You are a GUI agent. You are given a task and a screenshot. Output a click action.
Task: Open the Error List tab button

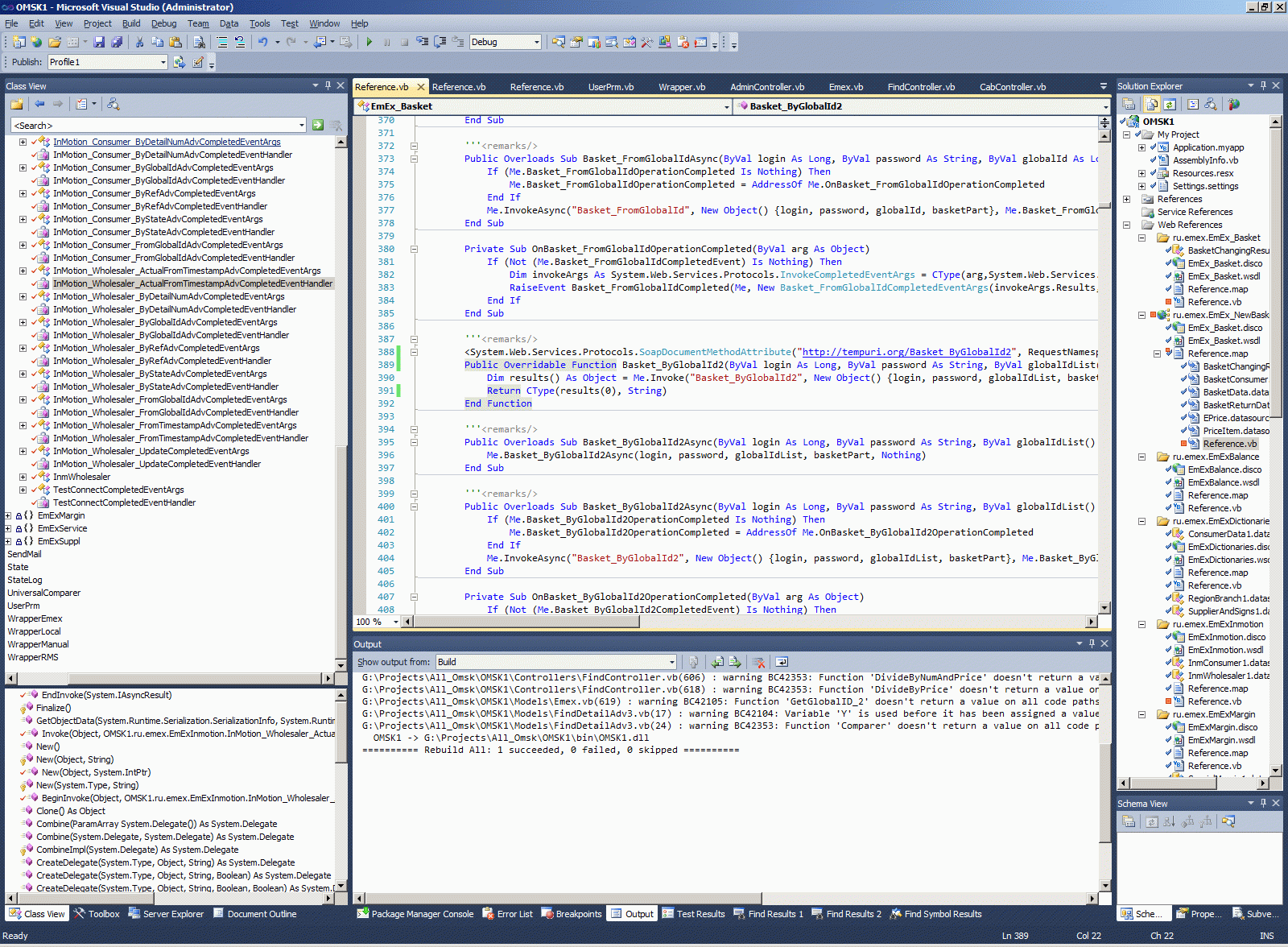click(508, 914)
